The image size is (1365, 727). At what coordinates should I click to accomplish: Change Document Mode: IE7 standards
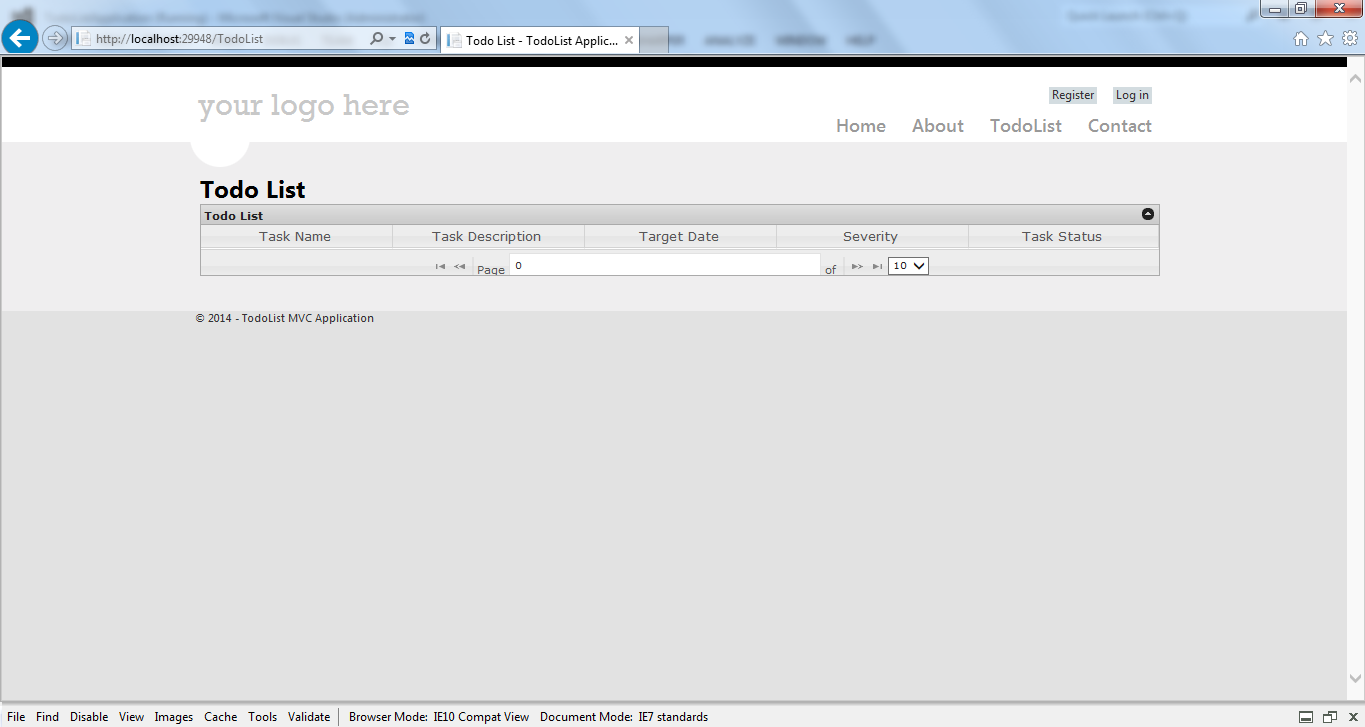[x=624, y=717]
